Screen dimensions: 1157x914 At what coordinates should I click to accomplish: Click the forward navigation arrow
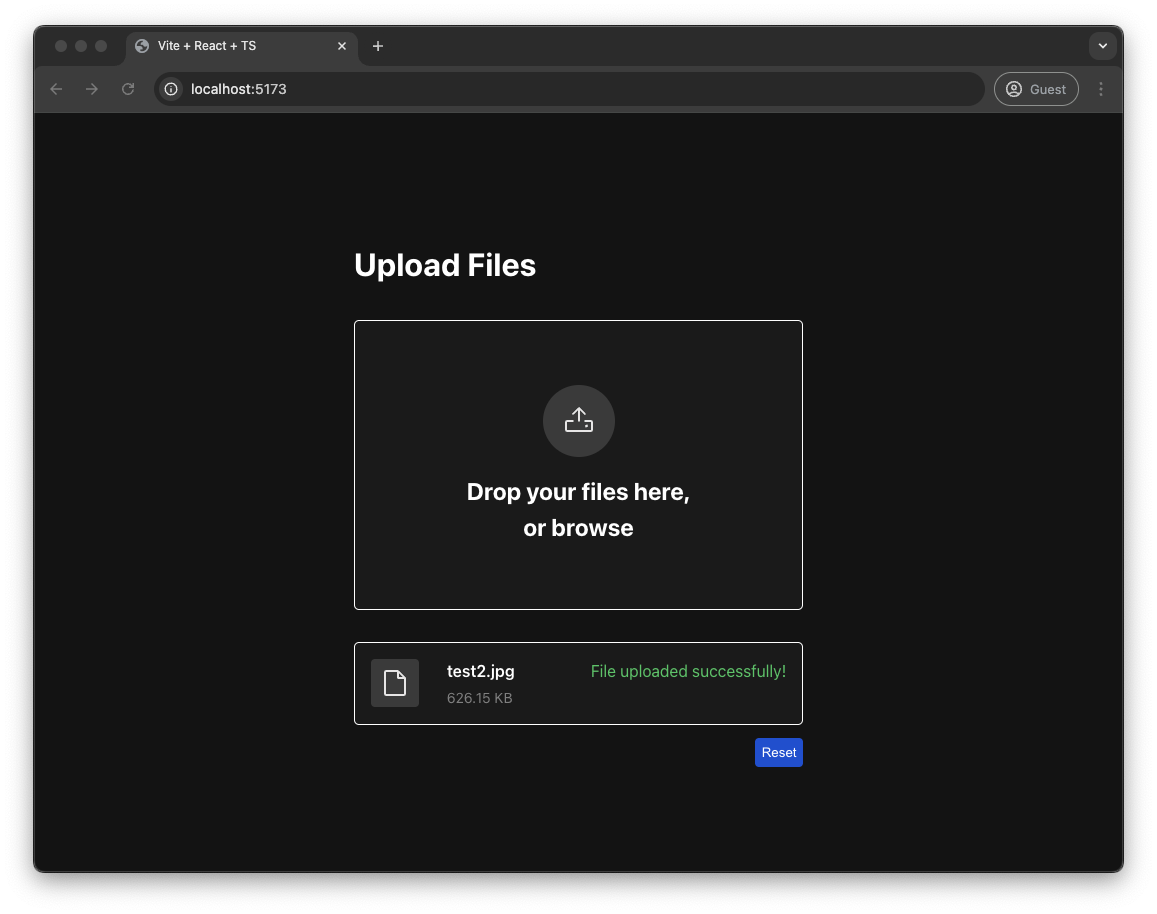(x=91, y=89)
